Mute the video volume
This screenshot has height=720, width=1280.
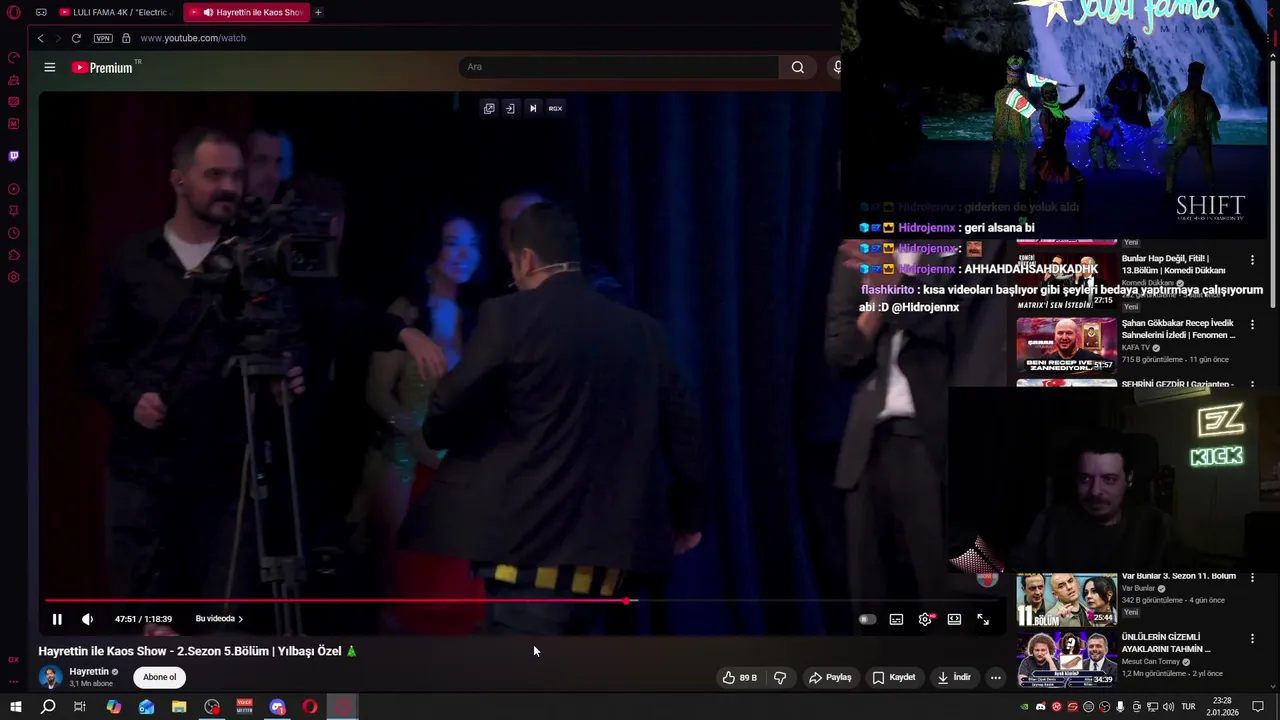tap(87, 619)
